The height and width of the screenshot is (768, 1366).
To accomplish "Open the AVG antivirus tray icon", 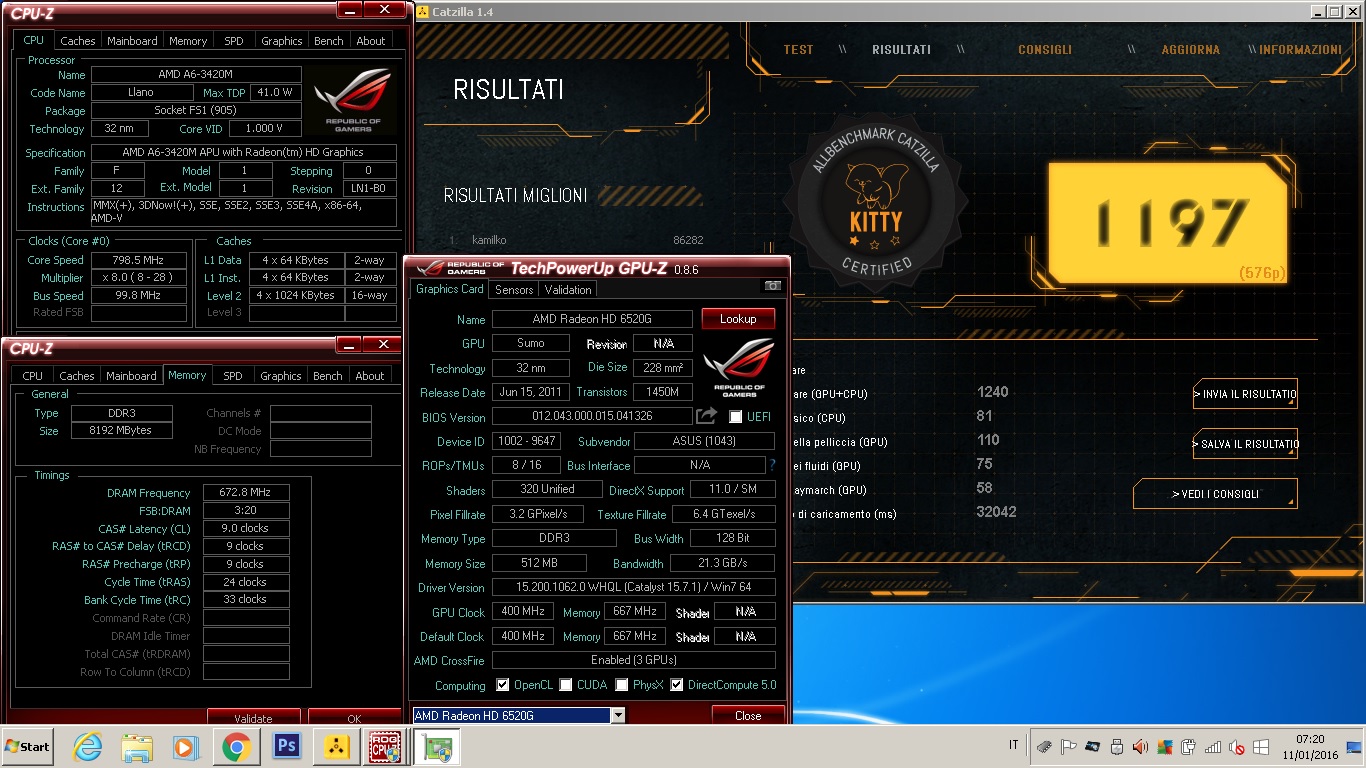I will click(1165, 746).
